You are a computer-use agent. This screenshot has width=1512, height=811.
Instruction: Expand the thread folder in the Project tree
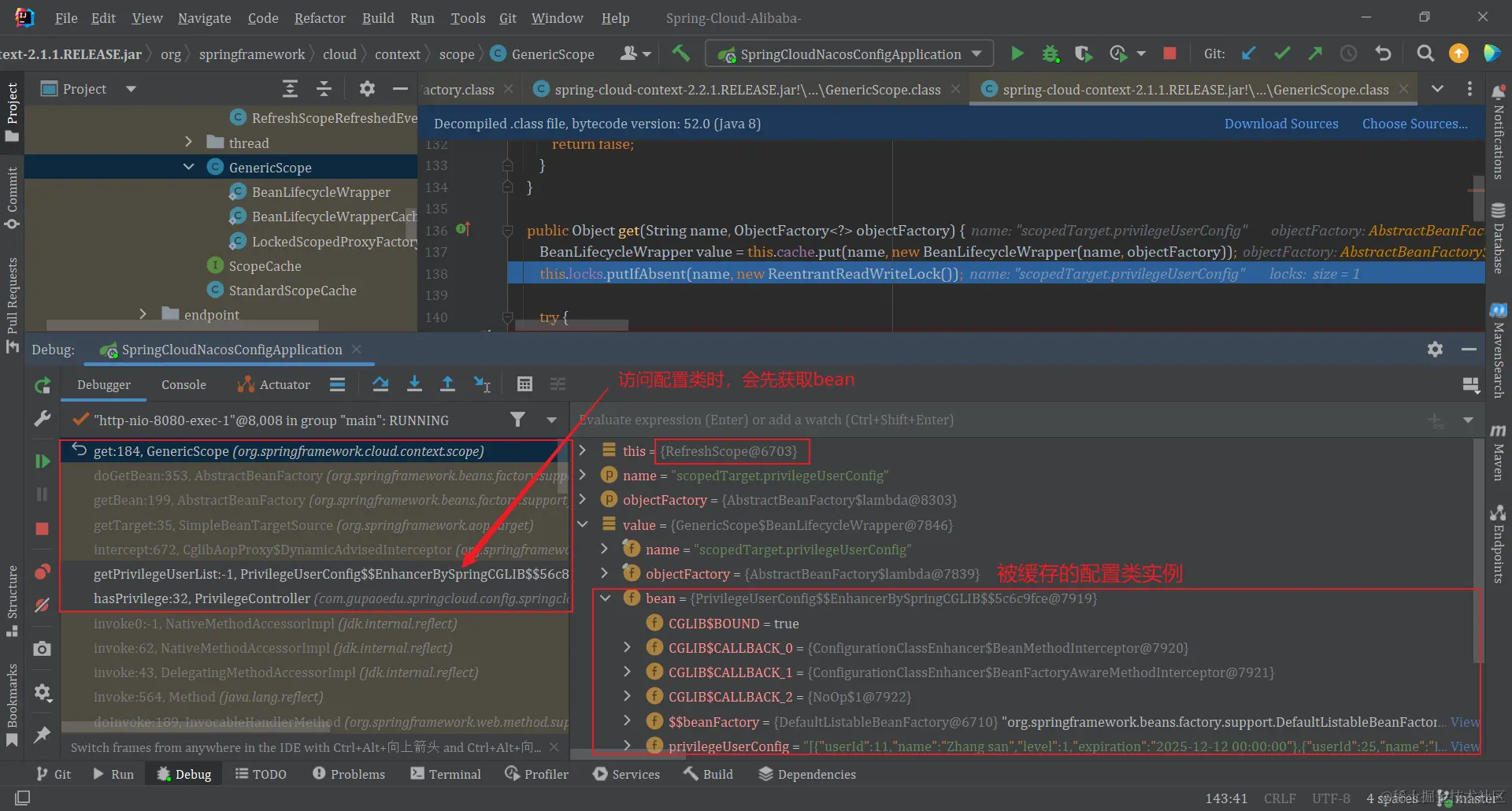point(188,143)
